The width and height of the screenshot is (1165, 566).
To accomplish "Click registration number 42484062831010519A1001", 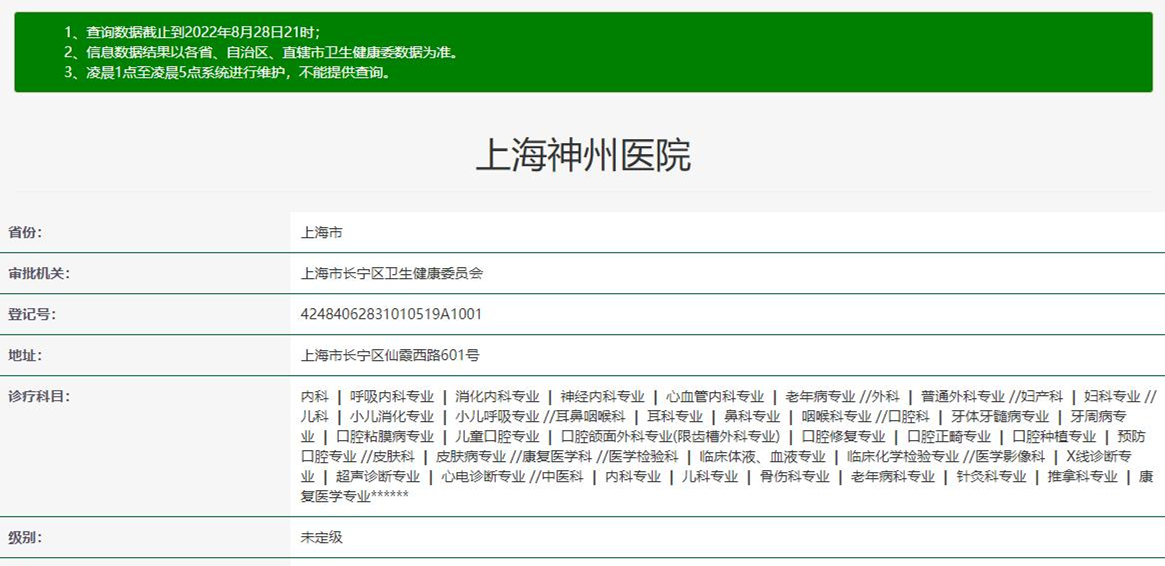I will pos(391,314).
